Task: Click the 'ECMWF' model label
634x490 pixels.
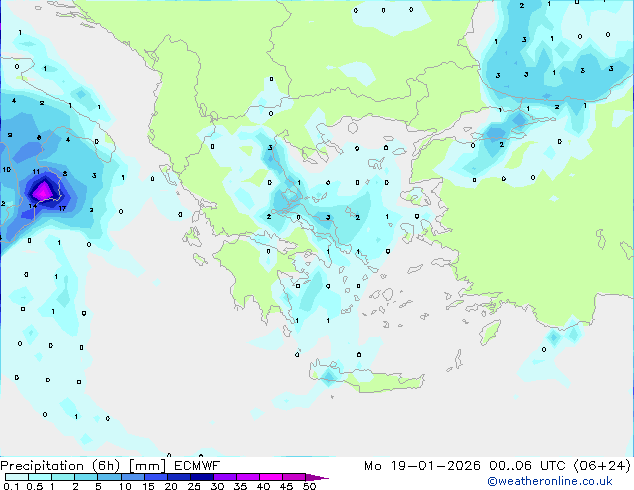Action: pyautogui.click(x=197, y=466)
